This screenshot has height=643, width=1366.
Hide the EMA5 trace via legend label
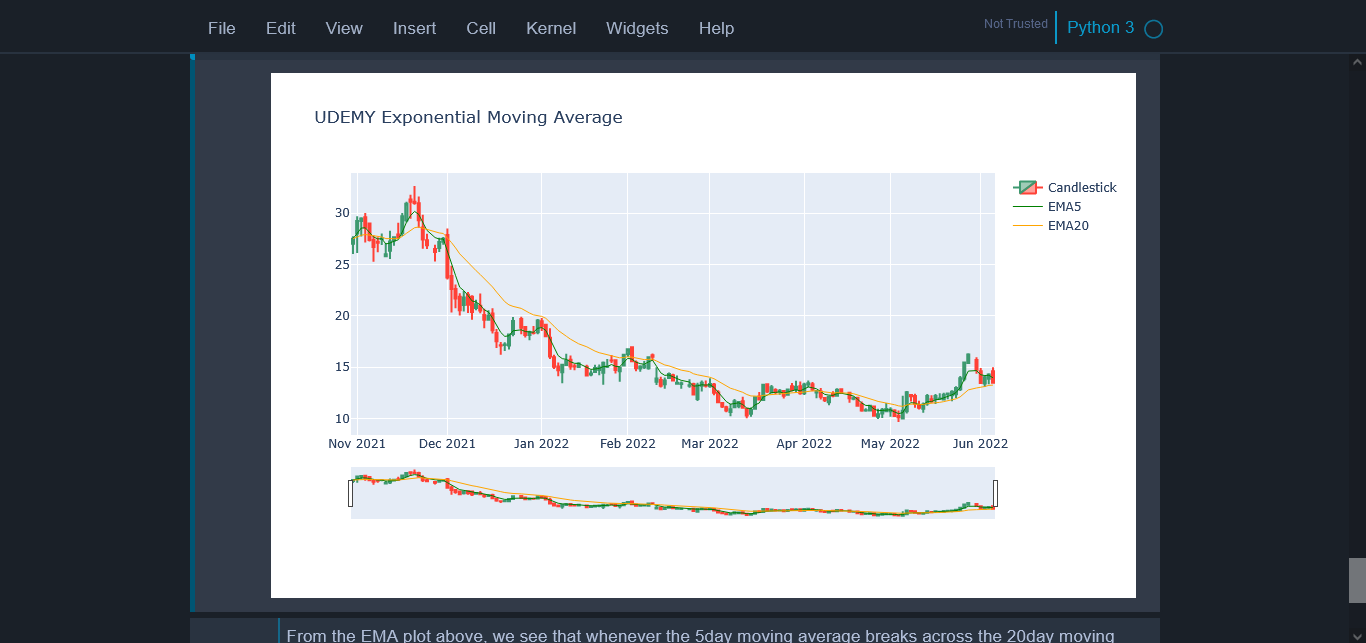click(1064, 207)
